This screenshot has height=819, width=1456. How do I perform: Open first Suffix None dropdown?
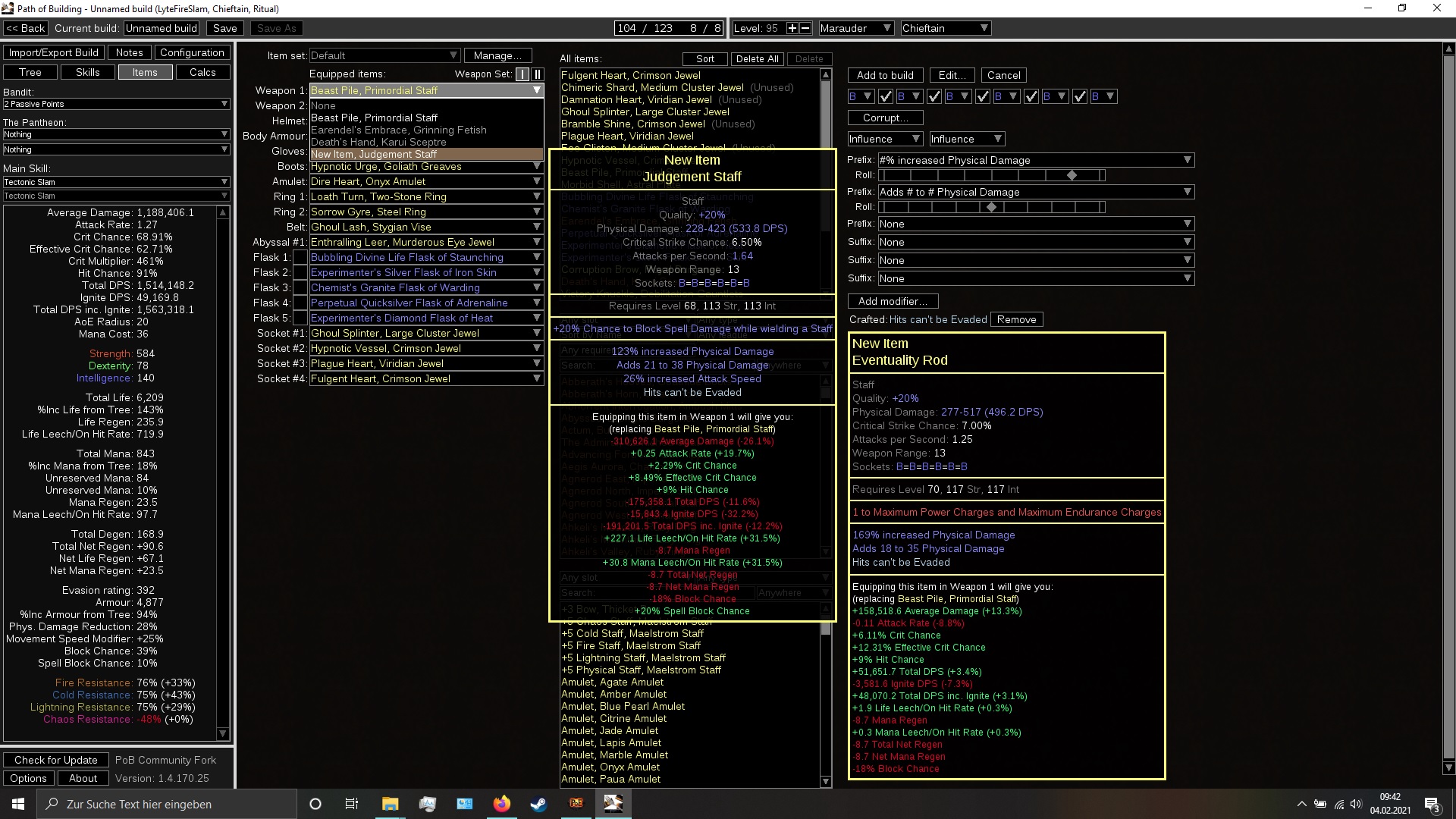pyautogui.click(x=1036, y=242)
